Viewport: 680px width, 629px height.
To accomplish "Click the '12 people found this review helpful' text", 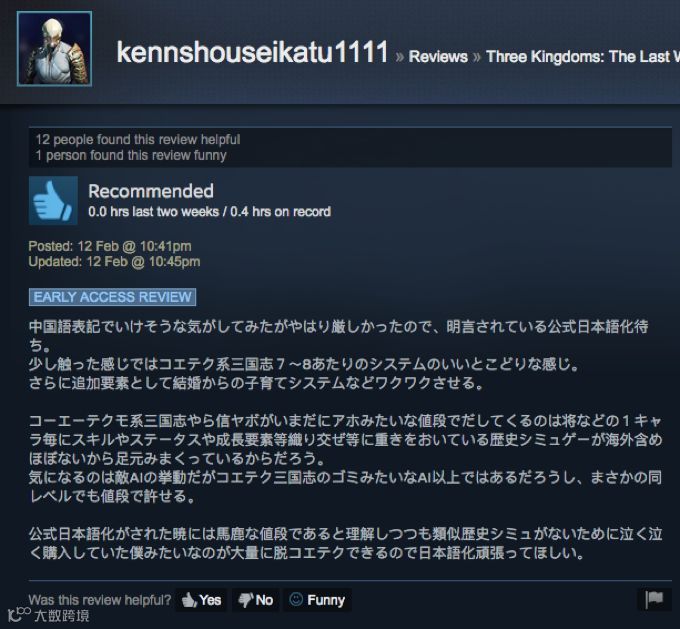I will pos(138,140).
